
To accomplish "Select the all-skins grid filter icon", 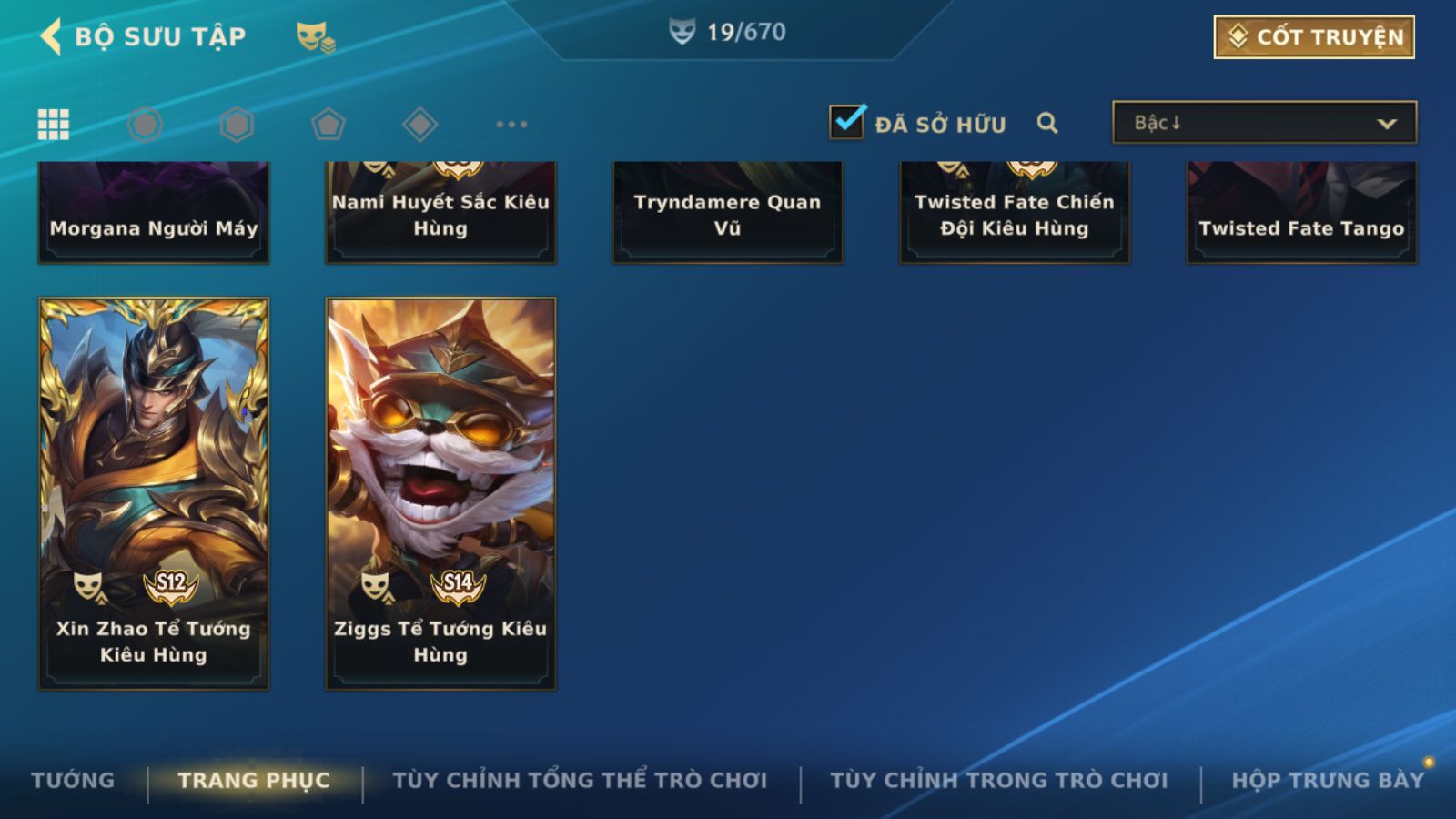I will pos(54,124).
